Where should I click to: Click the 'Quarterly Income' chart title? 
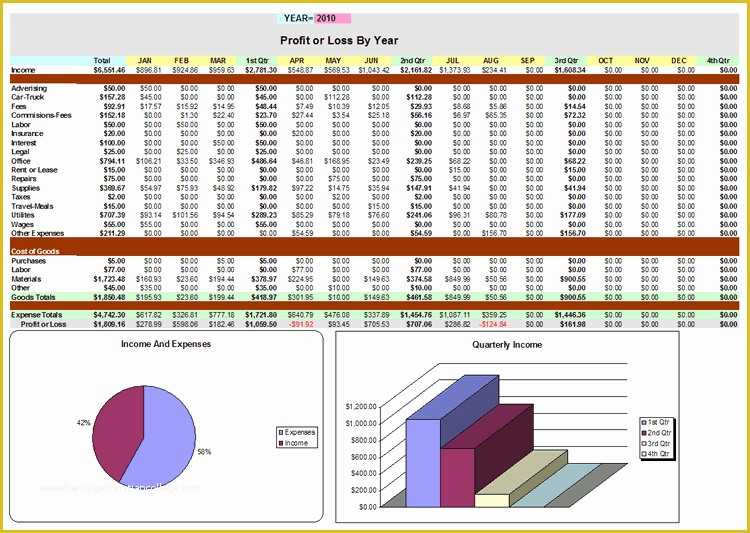[x=507, y=344]
